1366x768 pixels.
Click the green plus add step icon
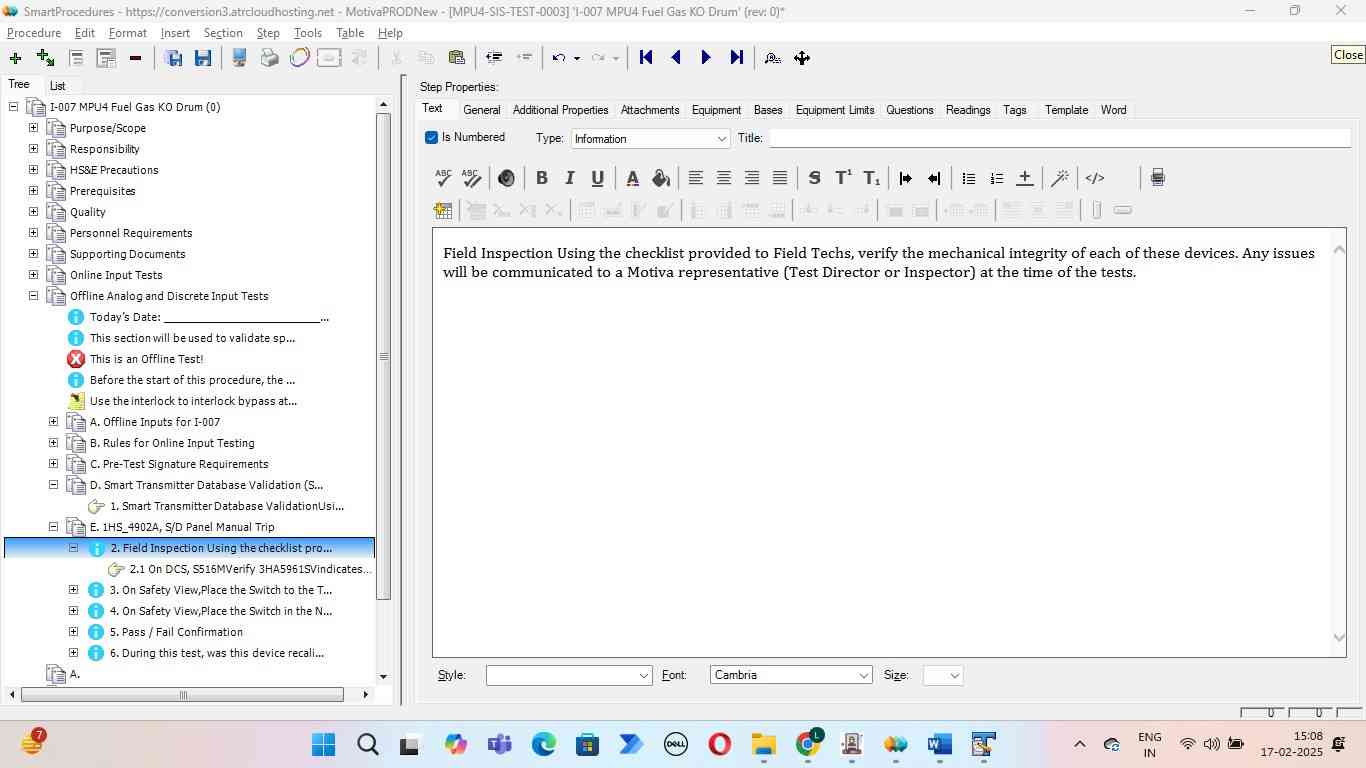[x=15, y=58]
